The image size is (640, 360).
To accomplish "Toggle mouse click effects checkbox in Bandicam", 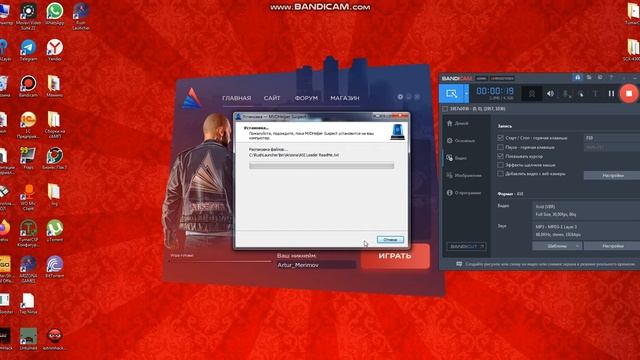I will [500, 165].
